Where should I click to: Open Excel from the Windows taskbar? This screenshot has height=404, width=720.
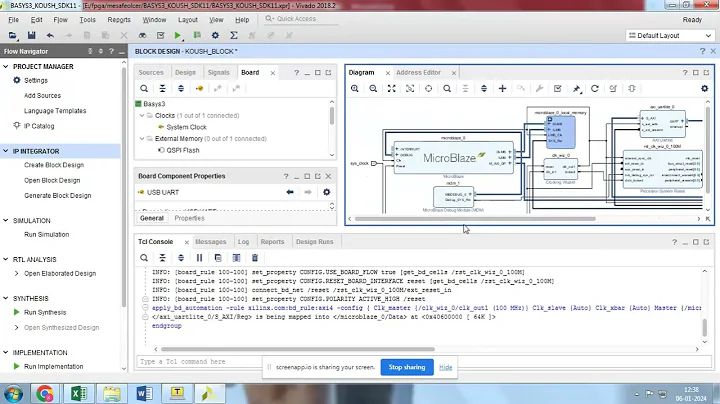click(79, 393)
